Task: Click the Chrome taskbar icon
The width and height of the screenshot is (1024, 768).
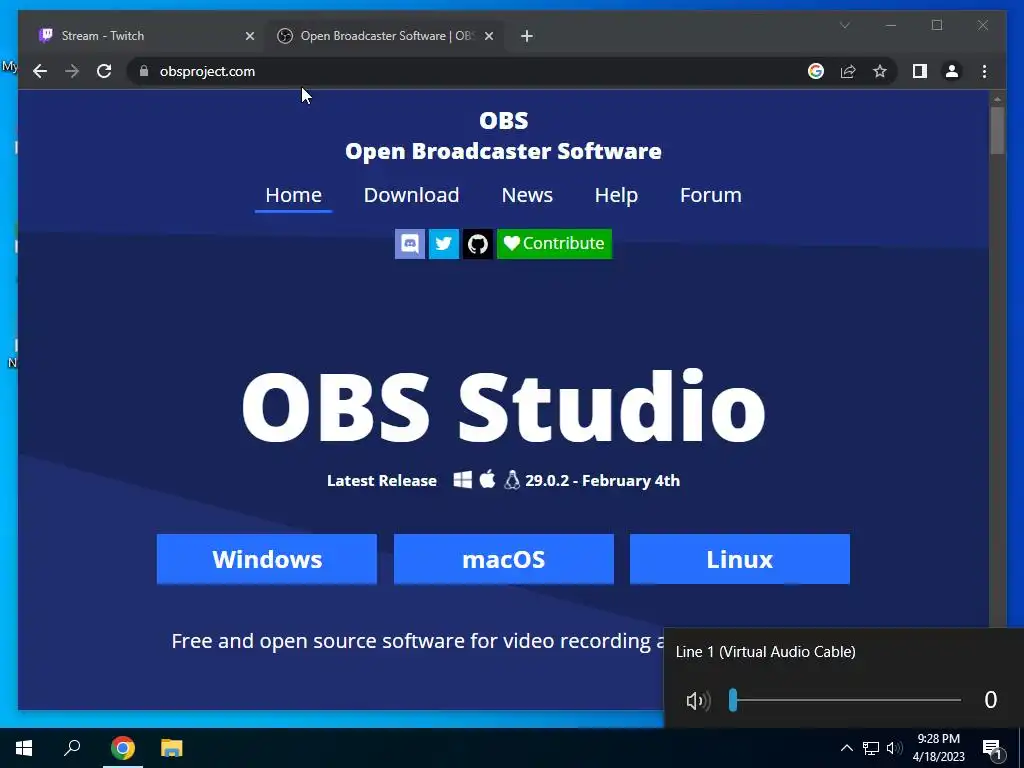Action: click(x=123, y=748)
